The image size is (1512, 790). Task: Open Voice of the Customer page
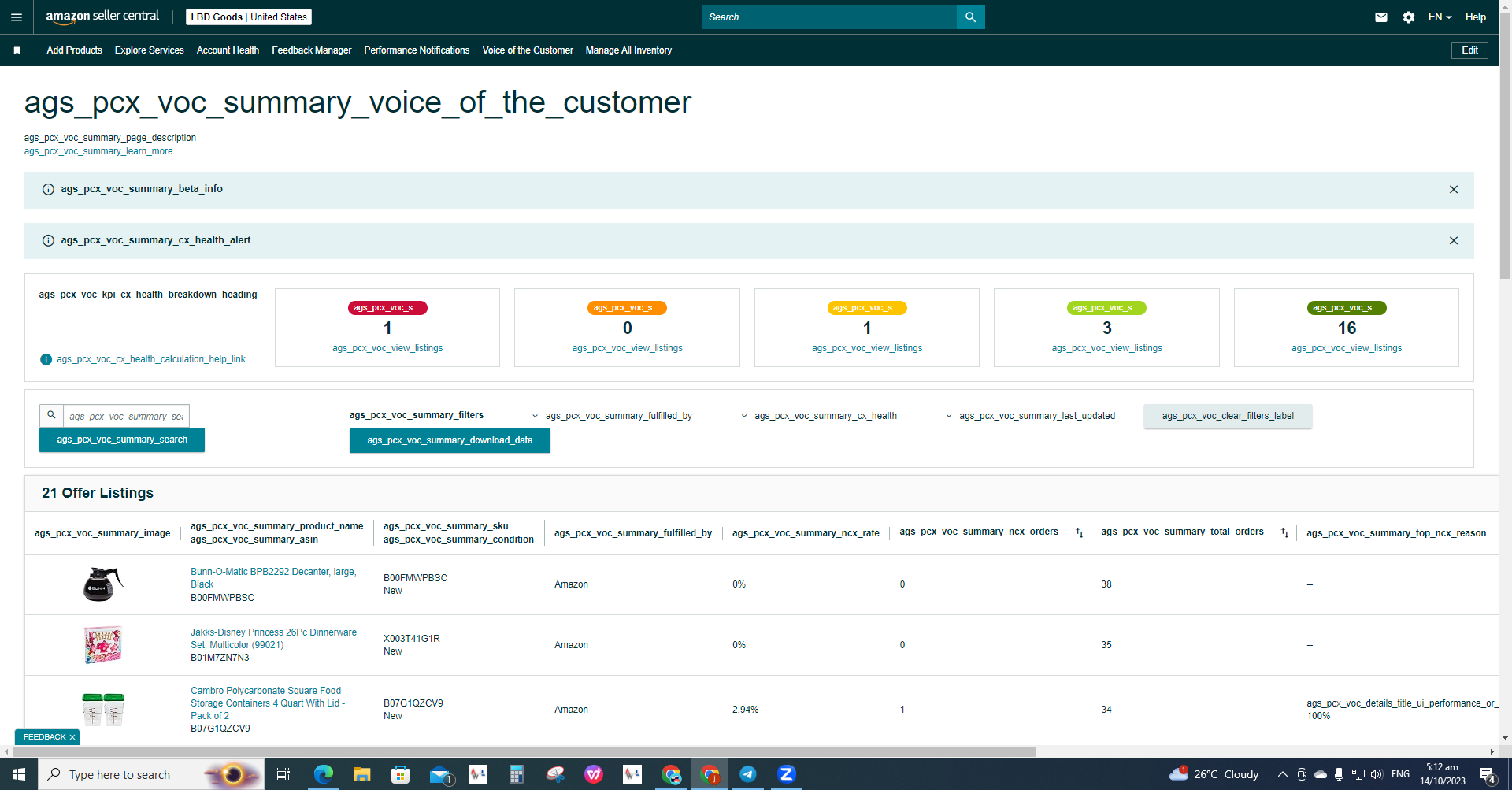click(528, 50)
